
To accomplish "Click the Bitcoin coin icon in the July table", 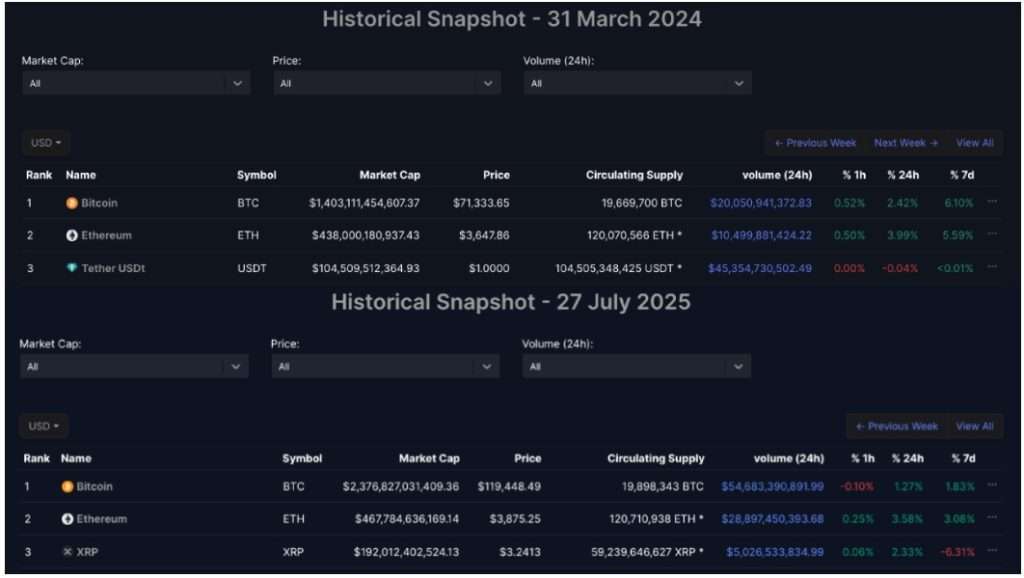I will pos(66,486).
